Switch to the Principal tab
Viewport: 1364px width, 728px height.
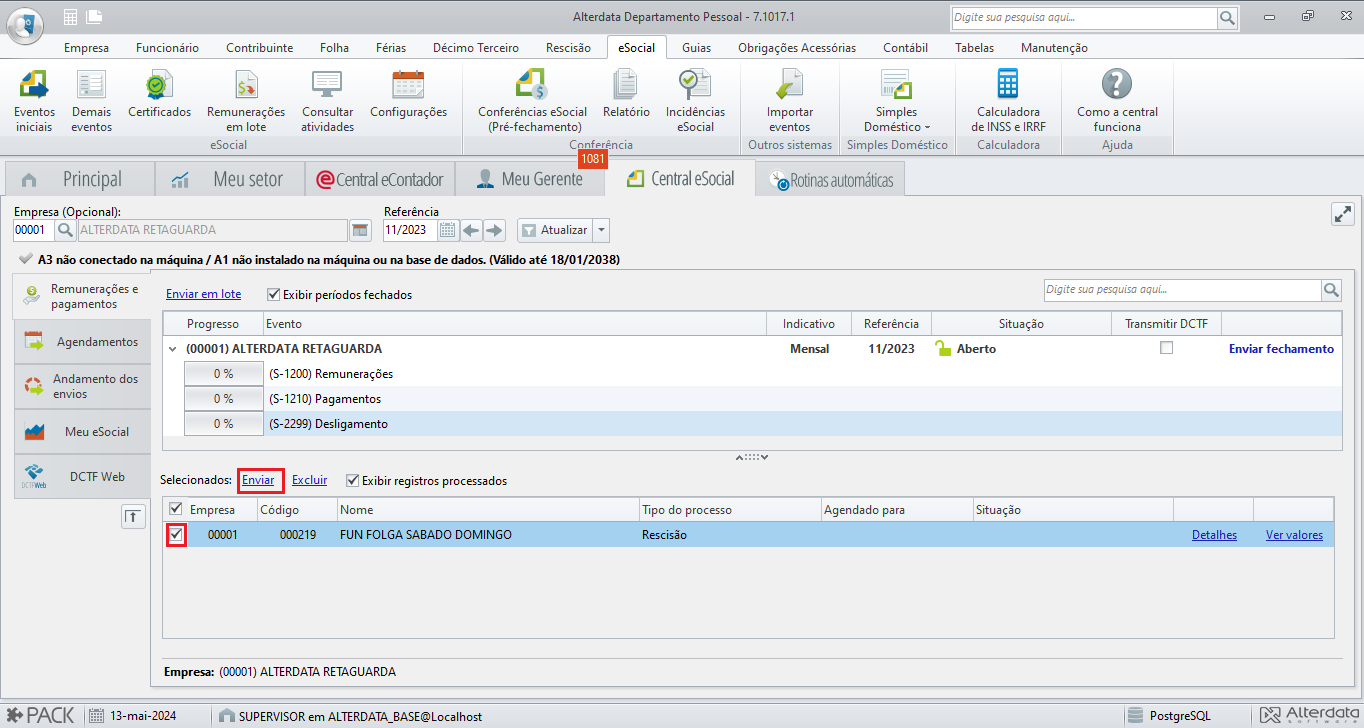pos(80,179)
